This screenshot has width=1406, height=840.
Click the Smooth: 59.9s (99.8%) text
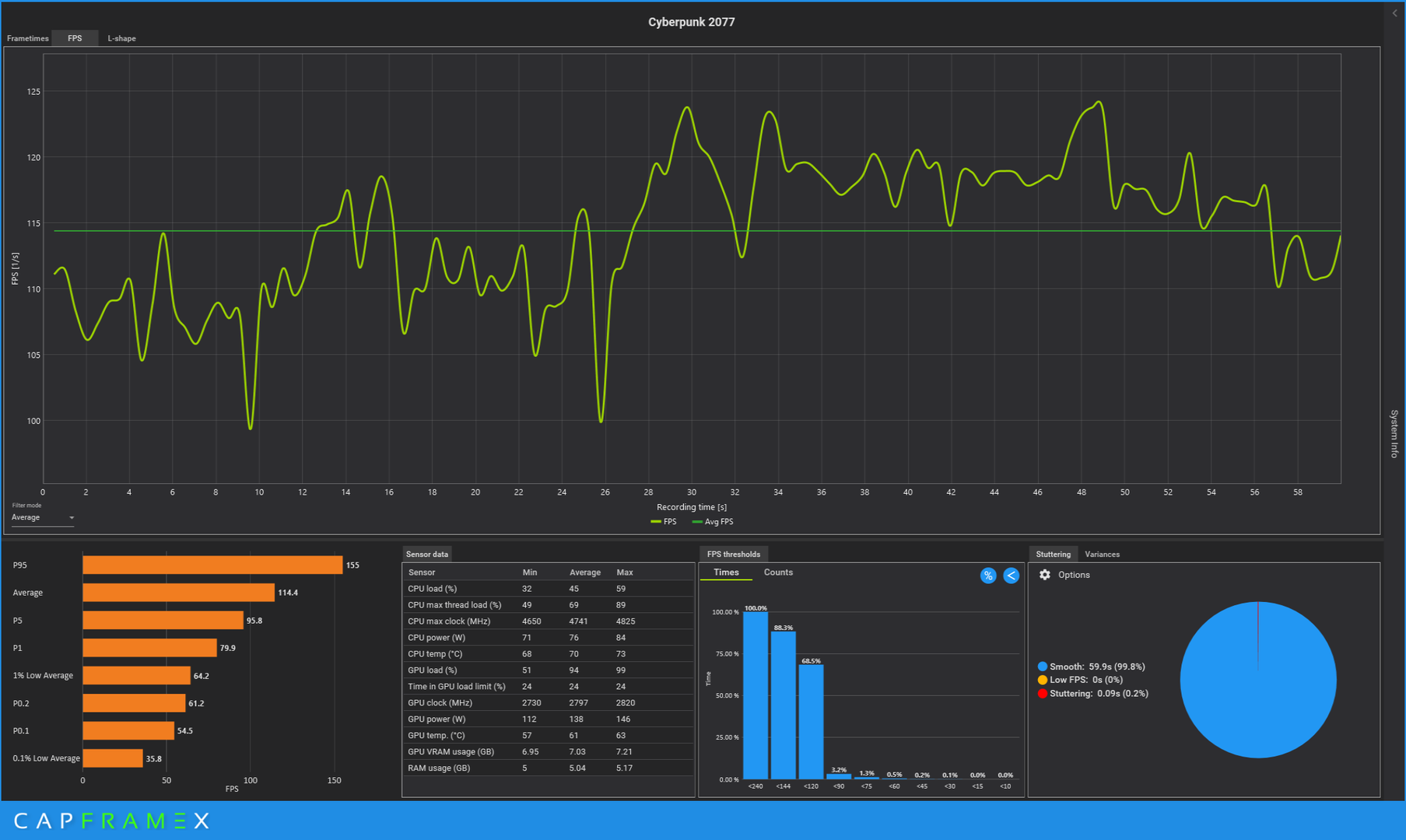(1097, 667)
